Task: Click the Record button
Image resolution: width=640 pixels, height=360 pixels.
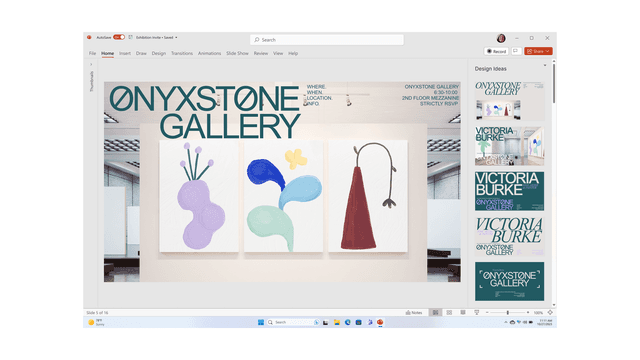Action: (496, 51)
